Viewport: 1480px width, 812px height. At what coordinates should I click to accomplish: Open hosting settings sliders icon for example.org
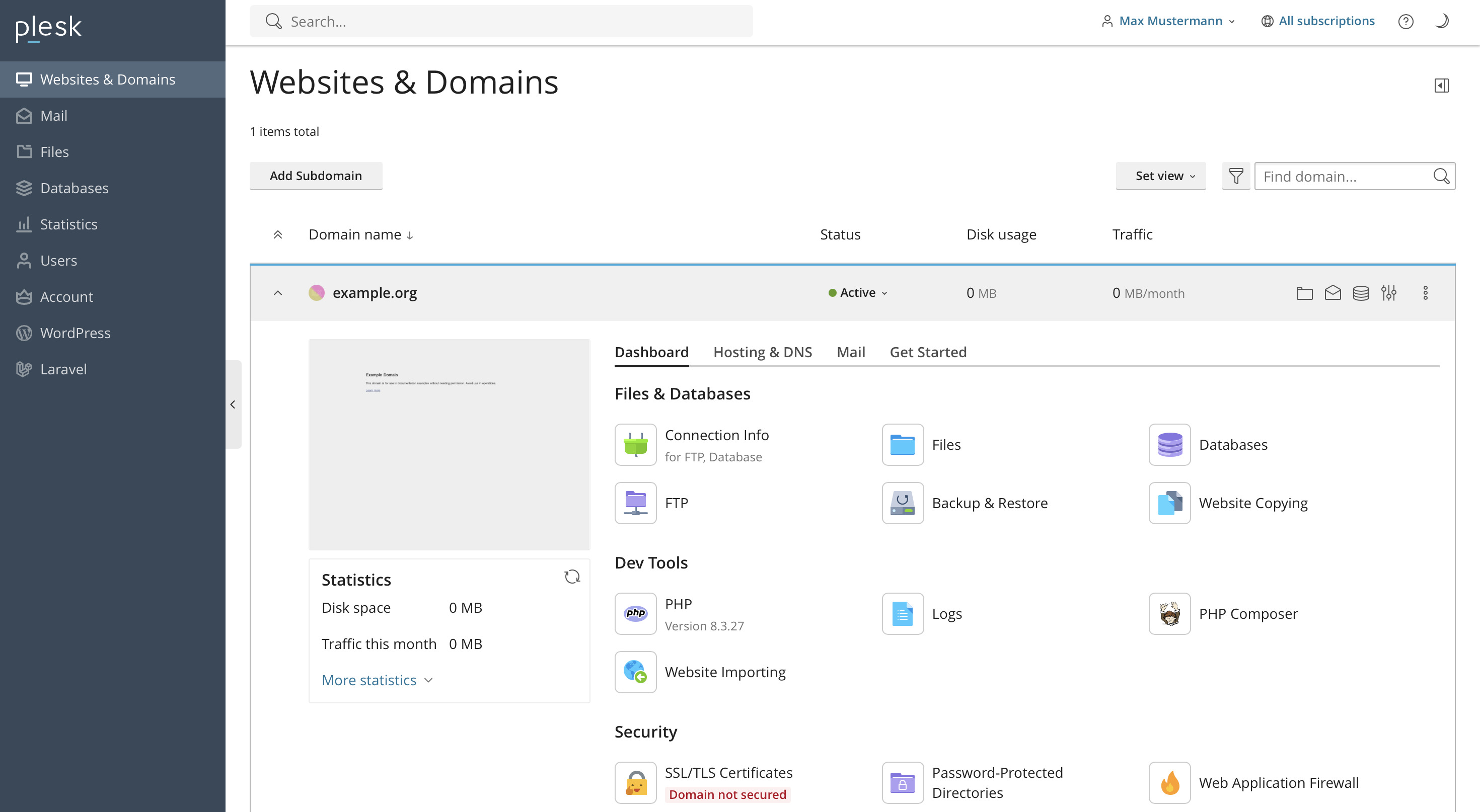pos(1390,293)
